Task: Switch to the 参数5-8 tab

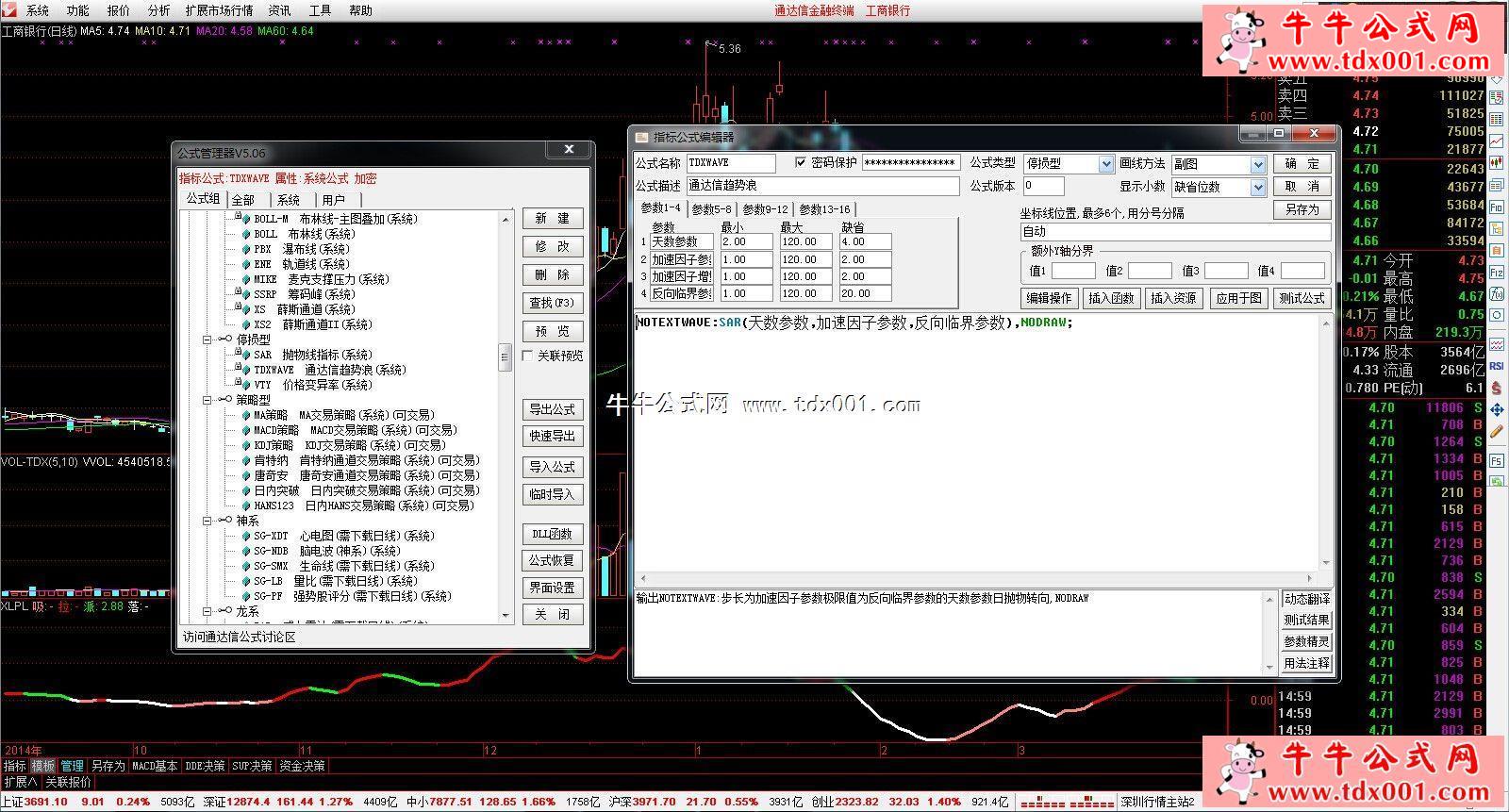Action: click(712, 209)
